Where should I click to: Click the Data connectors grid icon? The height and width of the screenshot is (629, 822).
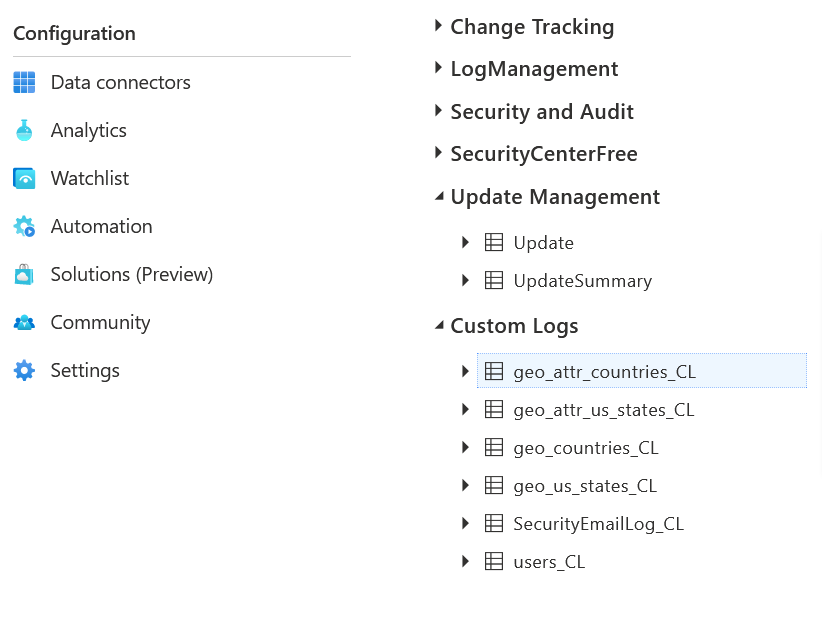click(x=24, y=82)
